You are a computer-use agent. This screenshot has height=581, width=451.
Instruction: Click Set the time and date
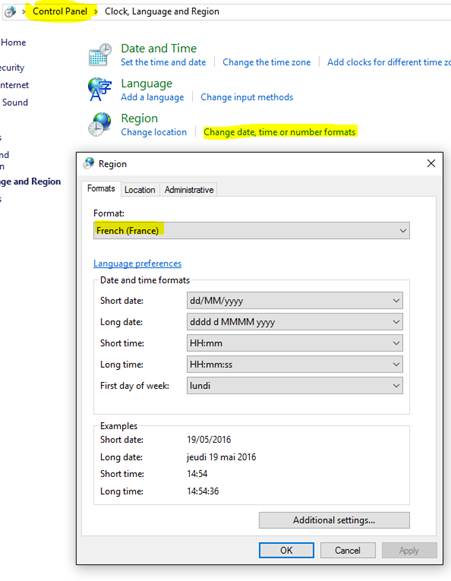pos(163,62)
